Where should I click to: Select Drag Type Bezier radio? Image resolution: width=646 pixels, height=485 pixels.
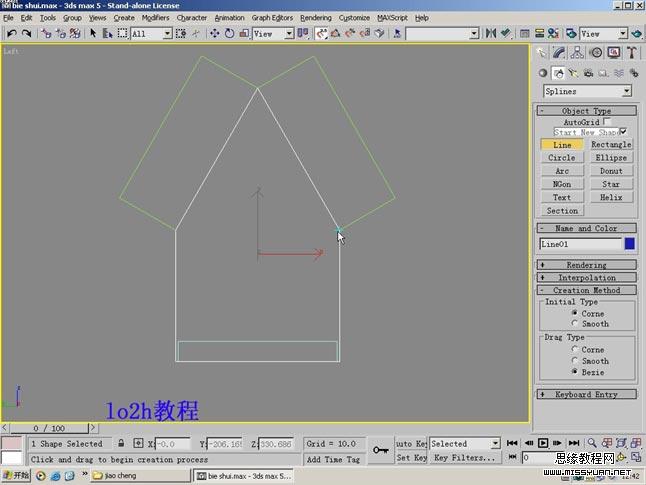click(x=575, y=372)
